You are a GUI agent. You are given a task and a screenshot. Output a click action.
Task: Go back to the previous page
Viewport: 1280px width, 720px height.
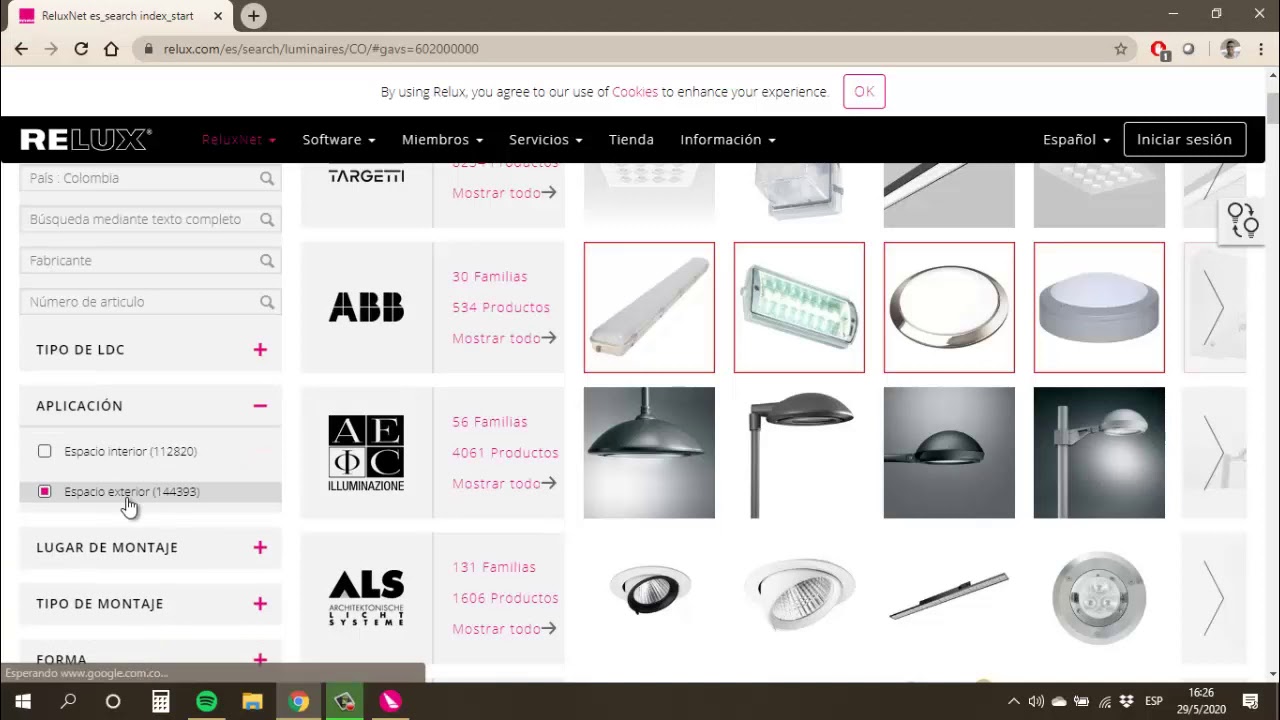(x=21, y=49)
